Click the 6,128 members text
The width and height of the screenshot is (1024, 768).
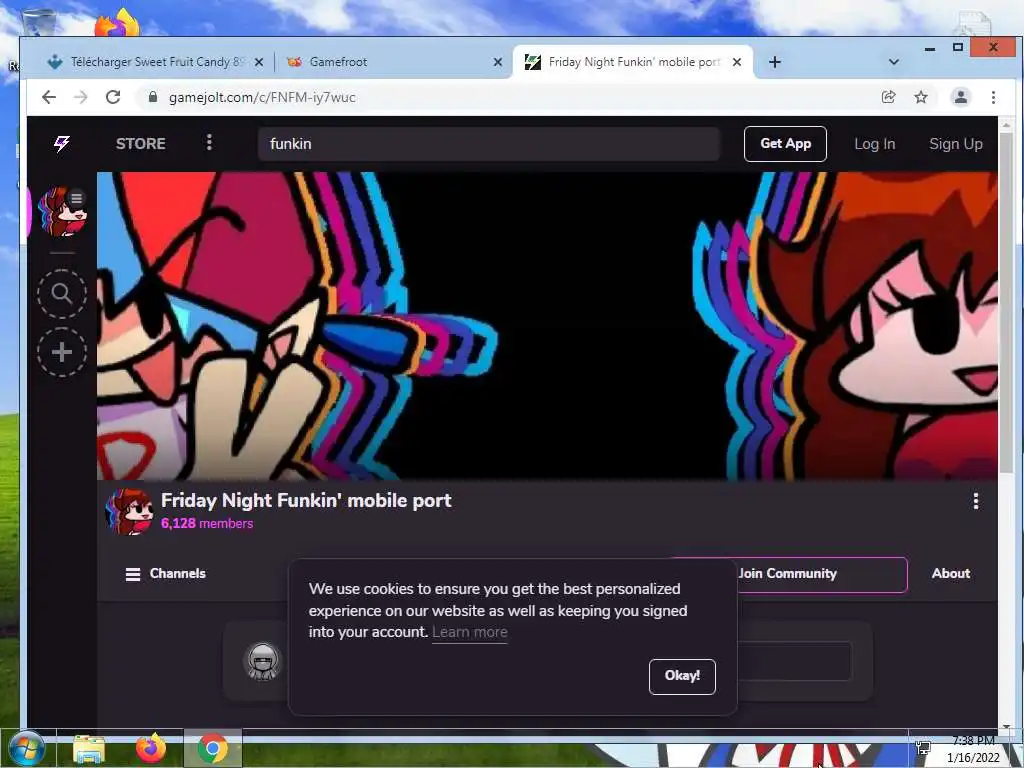[x=206, y=523]
